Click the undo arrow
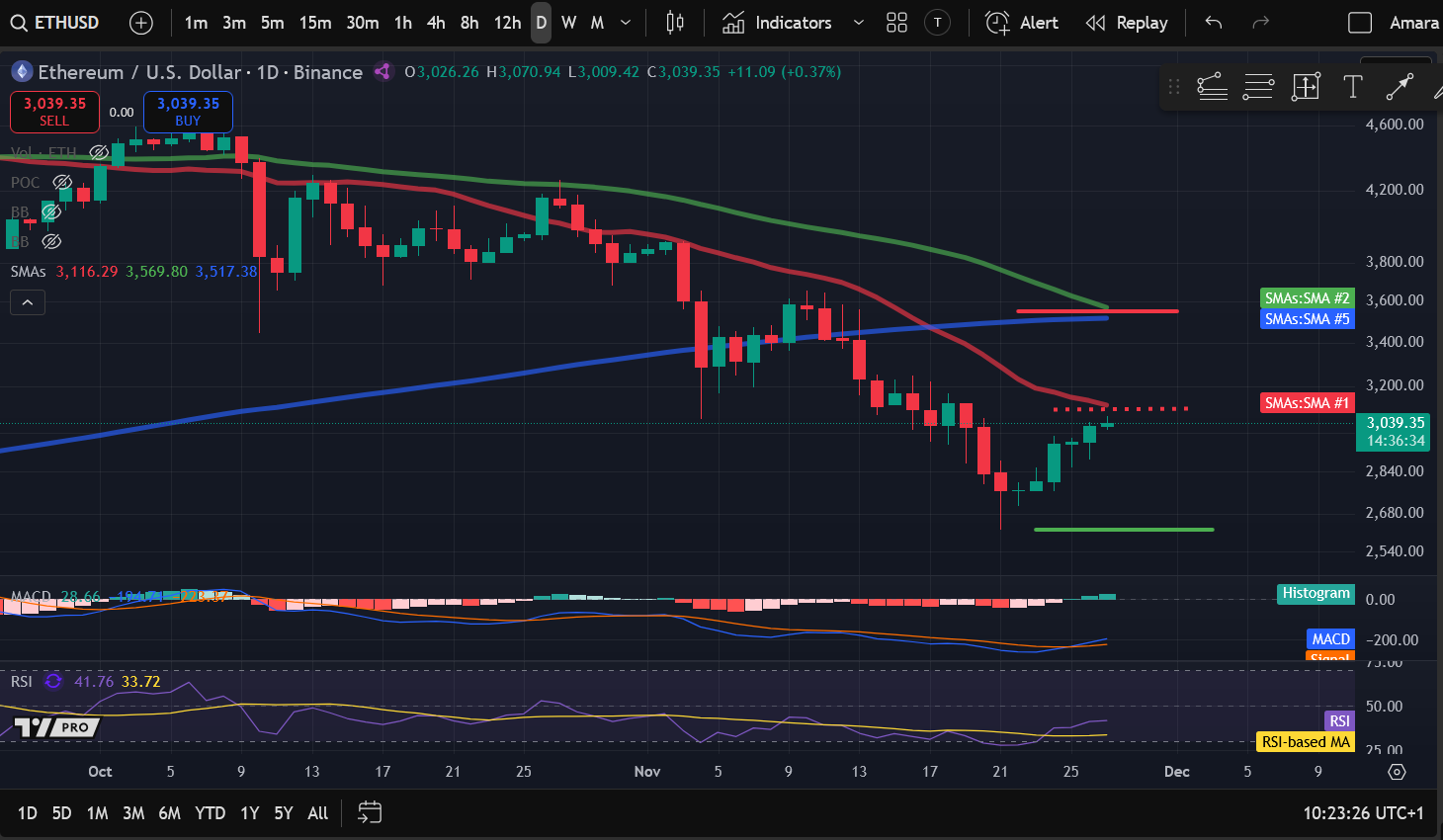Screen dimensions: 1443x840 tap(1213, 22)
